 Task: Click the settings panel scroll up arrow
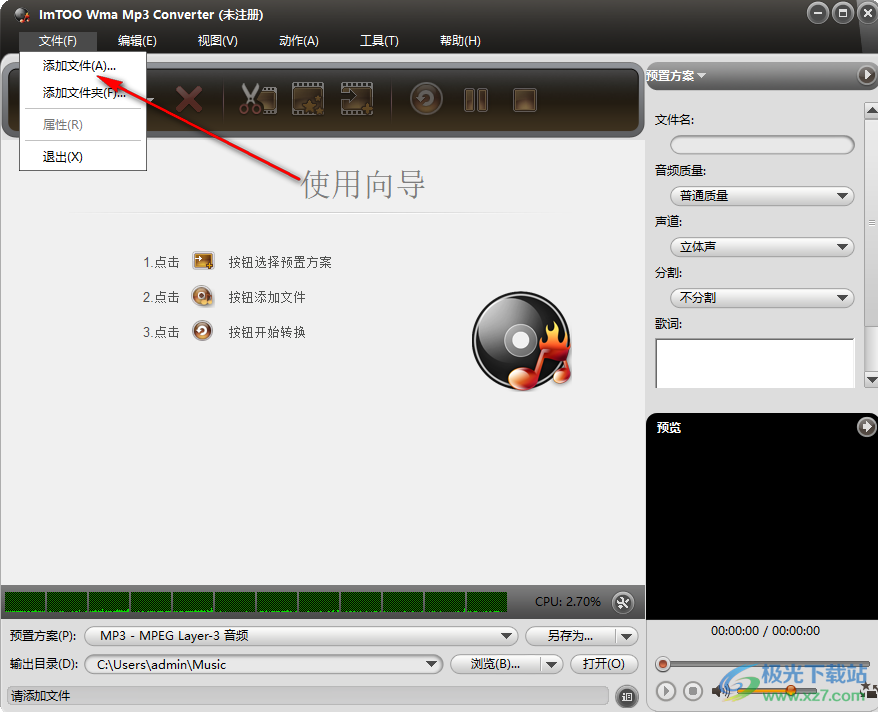click(x=871, y=111)
